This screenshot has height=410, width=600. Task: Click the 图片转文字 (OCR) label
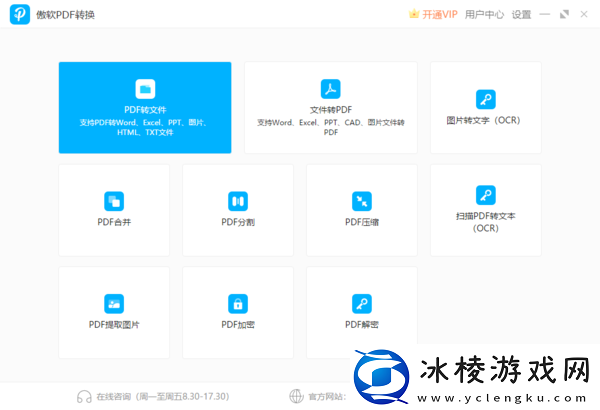tap(483, 120)
